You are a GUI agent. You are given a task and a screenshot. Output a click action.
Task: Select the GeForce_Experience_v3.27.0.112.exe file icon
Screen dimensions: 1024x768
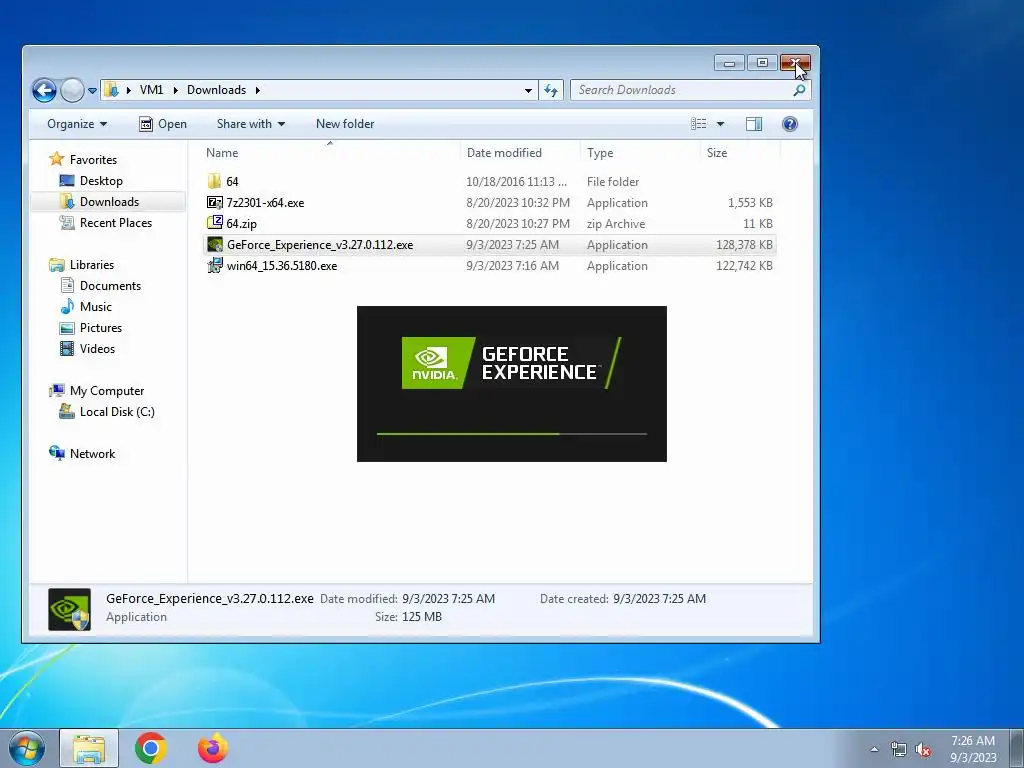click(214, 244)
